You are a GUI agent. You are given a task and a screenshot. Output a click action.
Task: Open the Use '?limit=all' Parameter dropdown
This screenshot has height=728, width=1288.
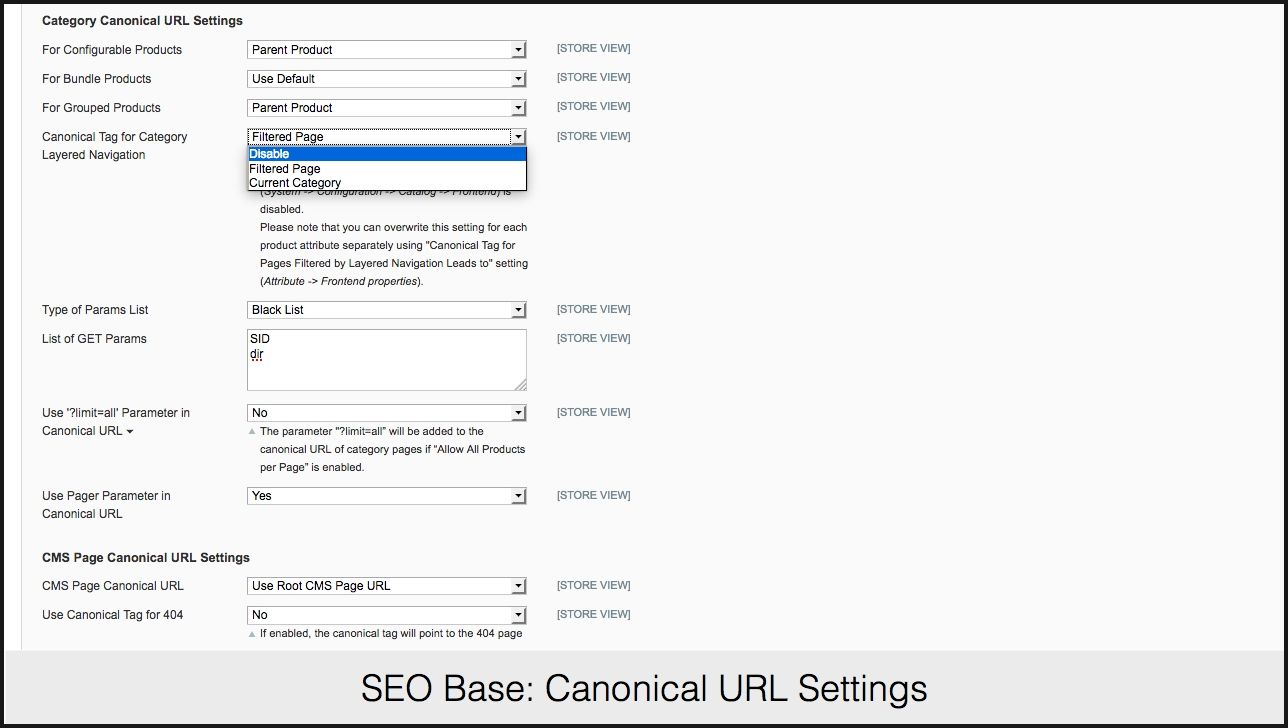[x=386, y=413]
